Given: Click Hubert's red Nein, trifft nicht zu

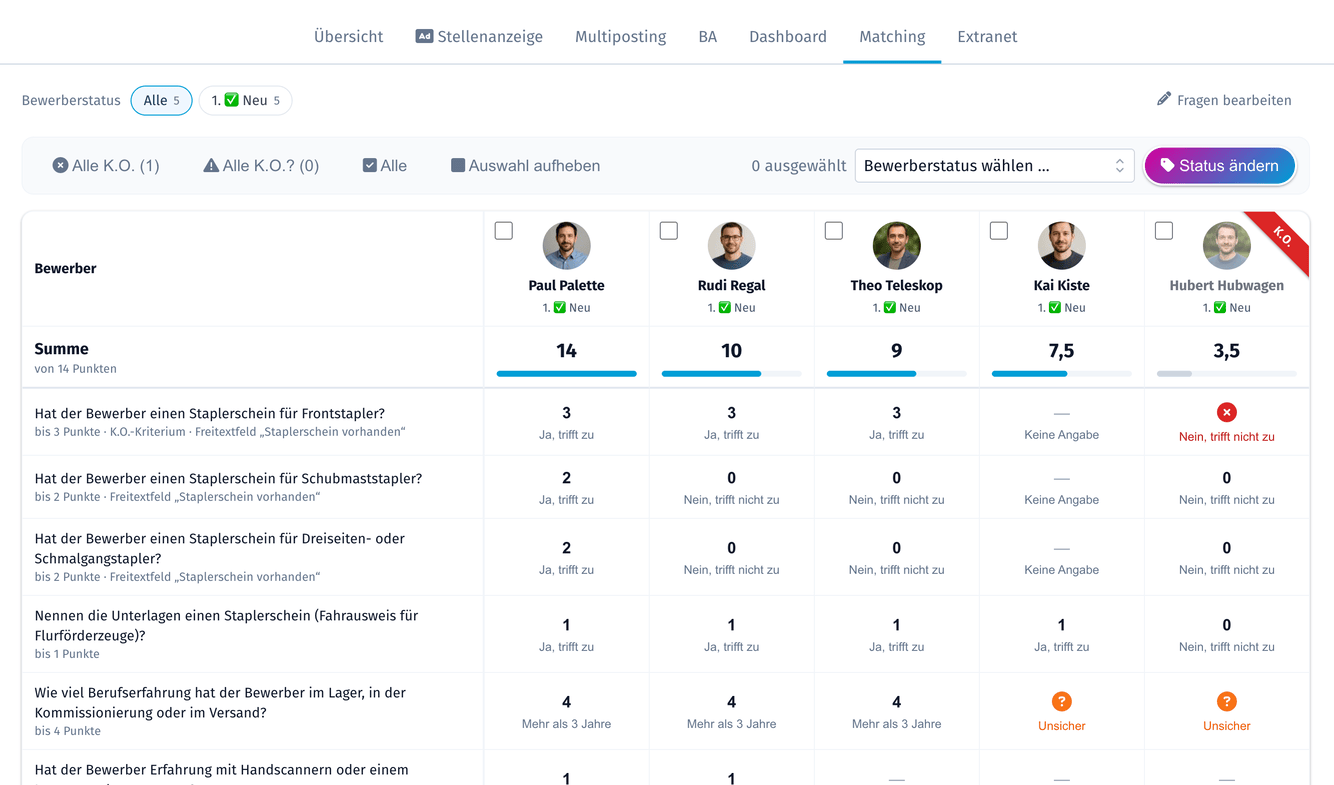Looking at the screenshot, I should (x=1227, y=437).
